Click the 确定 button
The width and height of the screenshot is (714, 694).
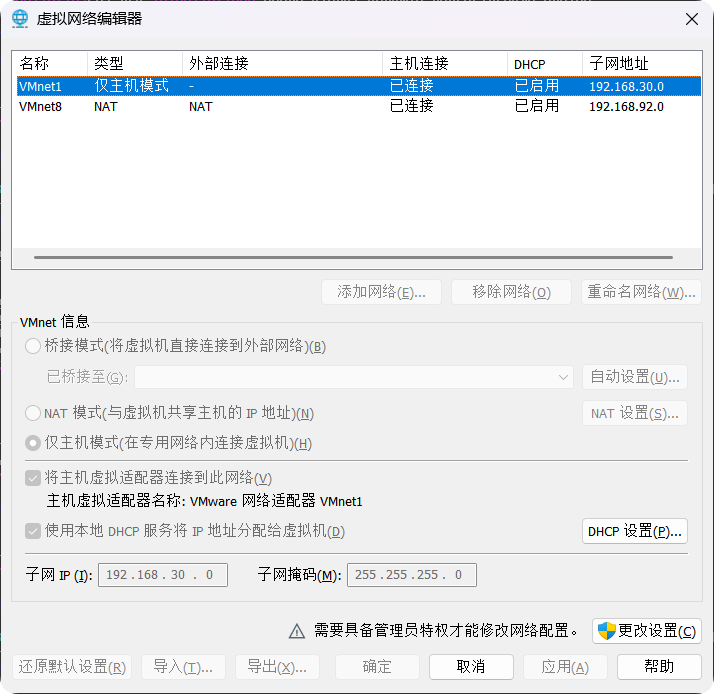pyautogui.click(x=377, y=667)
